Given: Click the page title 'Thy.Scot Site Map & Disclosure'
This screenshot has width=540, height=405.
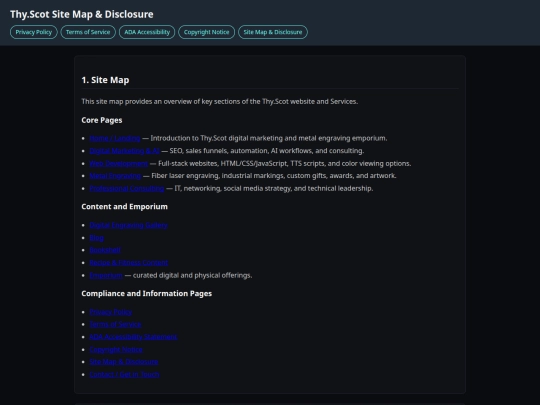Looking at the screenshot, I should pos(82,14).
